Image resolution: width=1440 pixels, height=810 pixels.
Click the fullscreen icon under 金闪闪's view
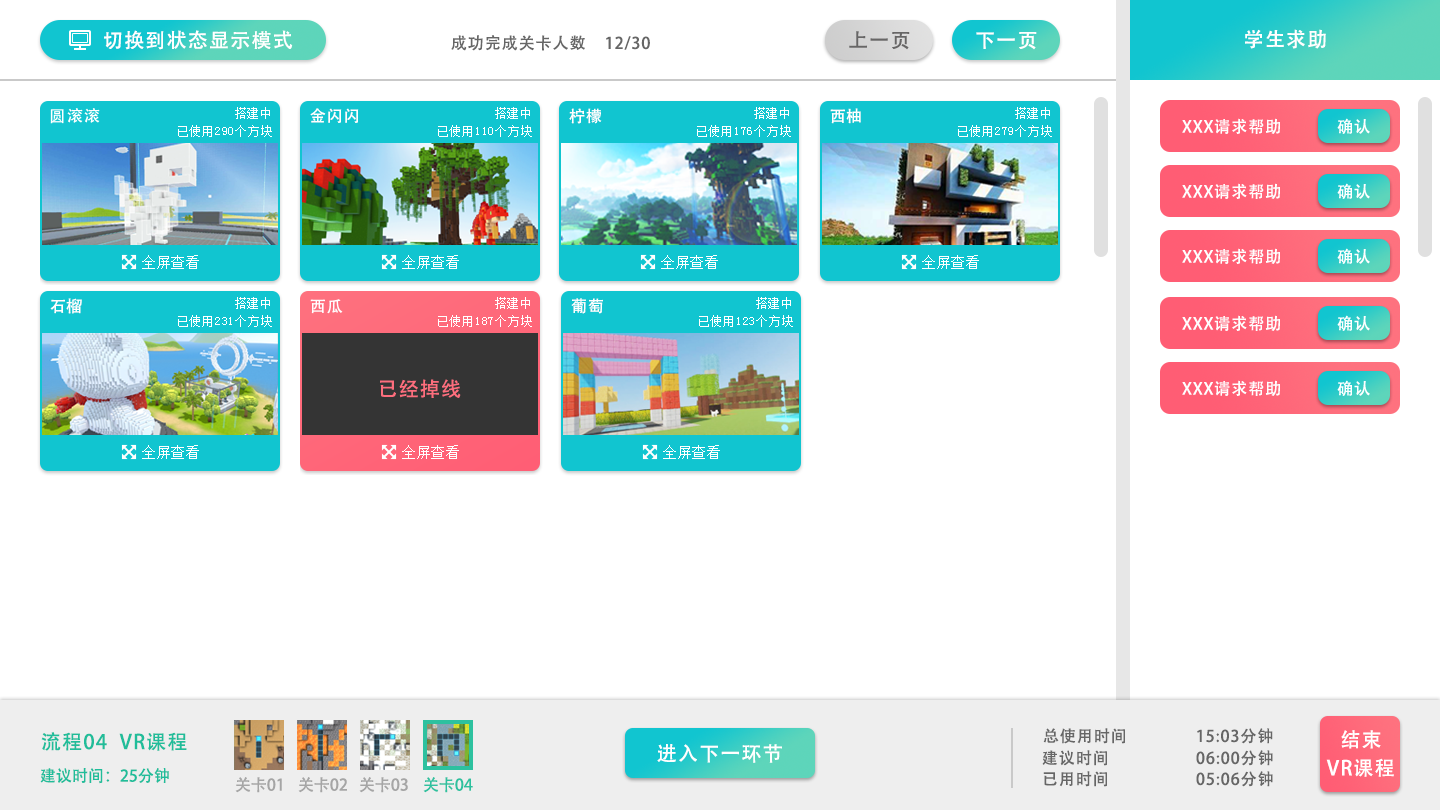coord(389,262)
